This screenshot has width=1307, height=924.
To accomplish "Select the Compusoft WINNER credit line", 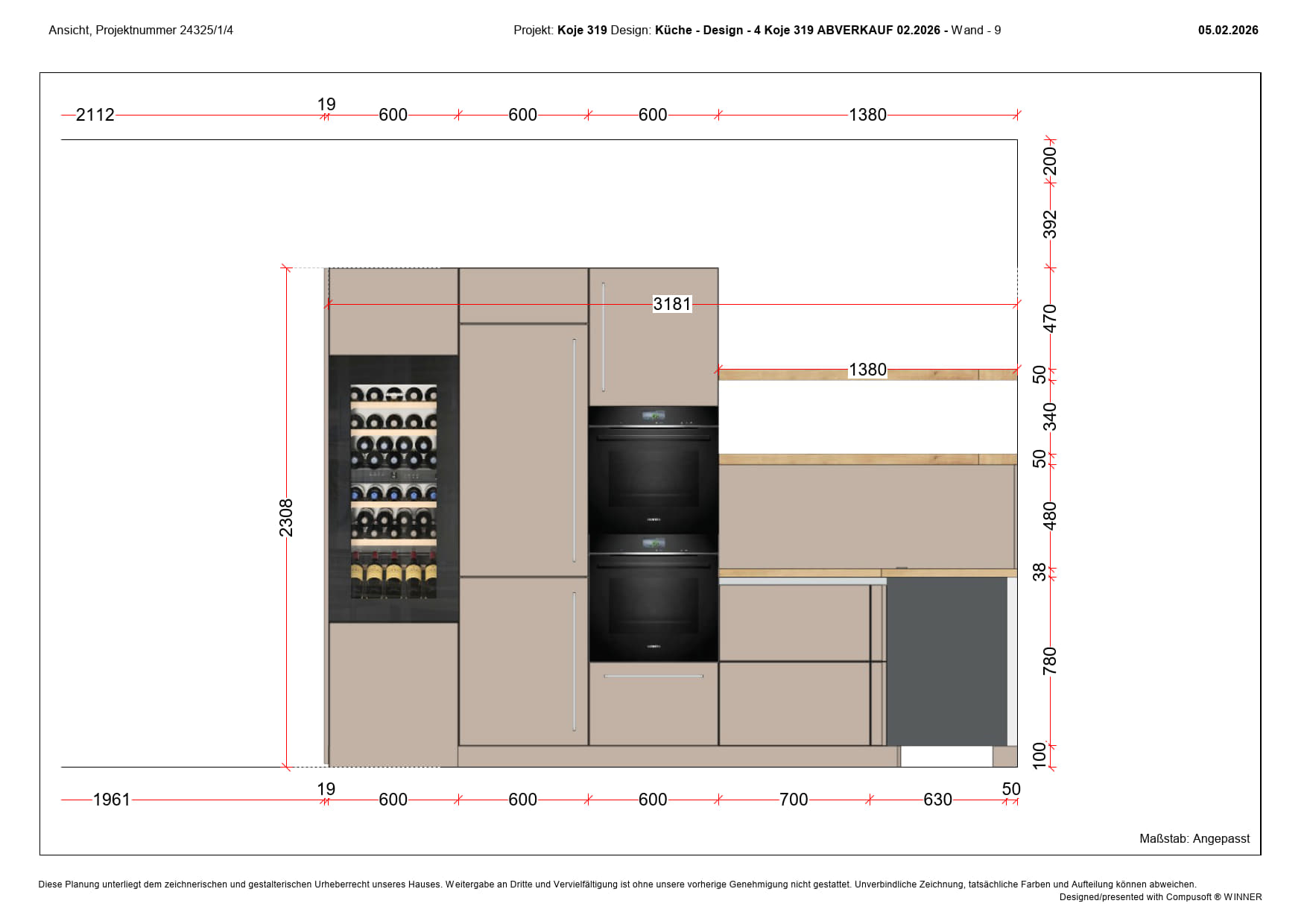I will [x=1160, y=897].
